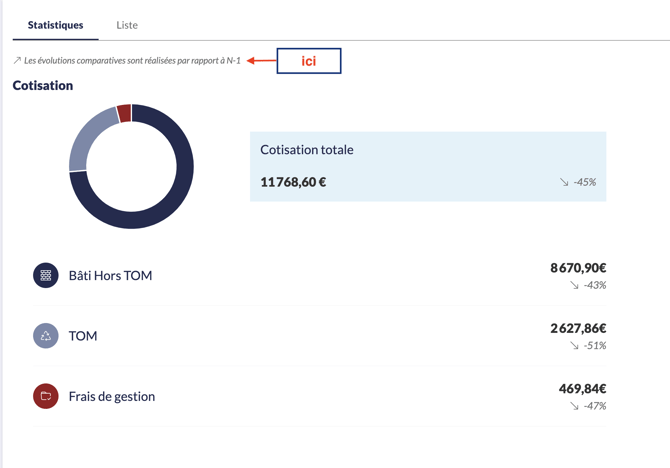Select the Bâti Hors TOM row label

[110, 276]
